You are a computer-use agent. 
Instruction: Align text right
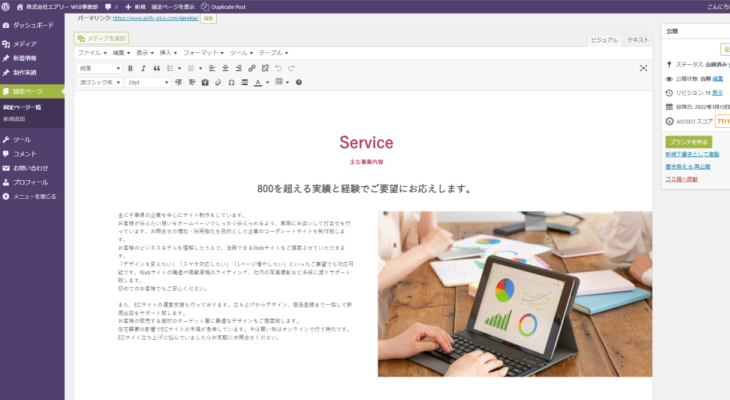click(x=238, y=68)
